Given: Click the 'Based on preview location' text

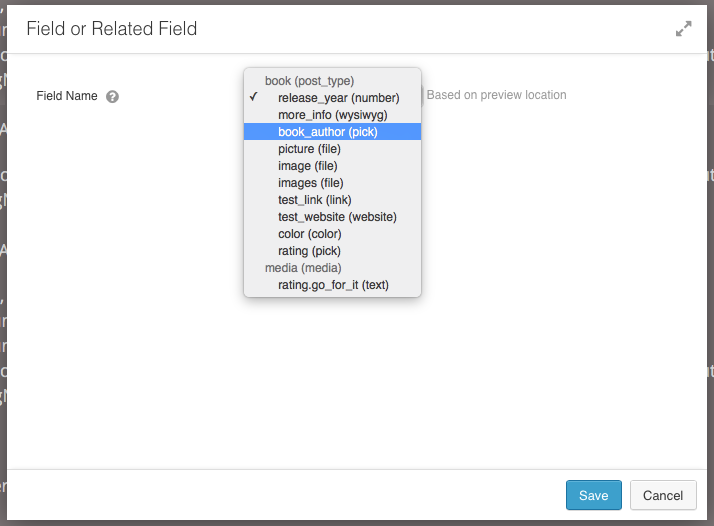Looking at the screenshot, I should tap(496, 95).
